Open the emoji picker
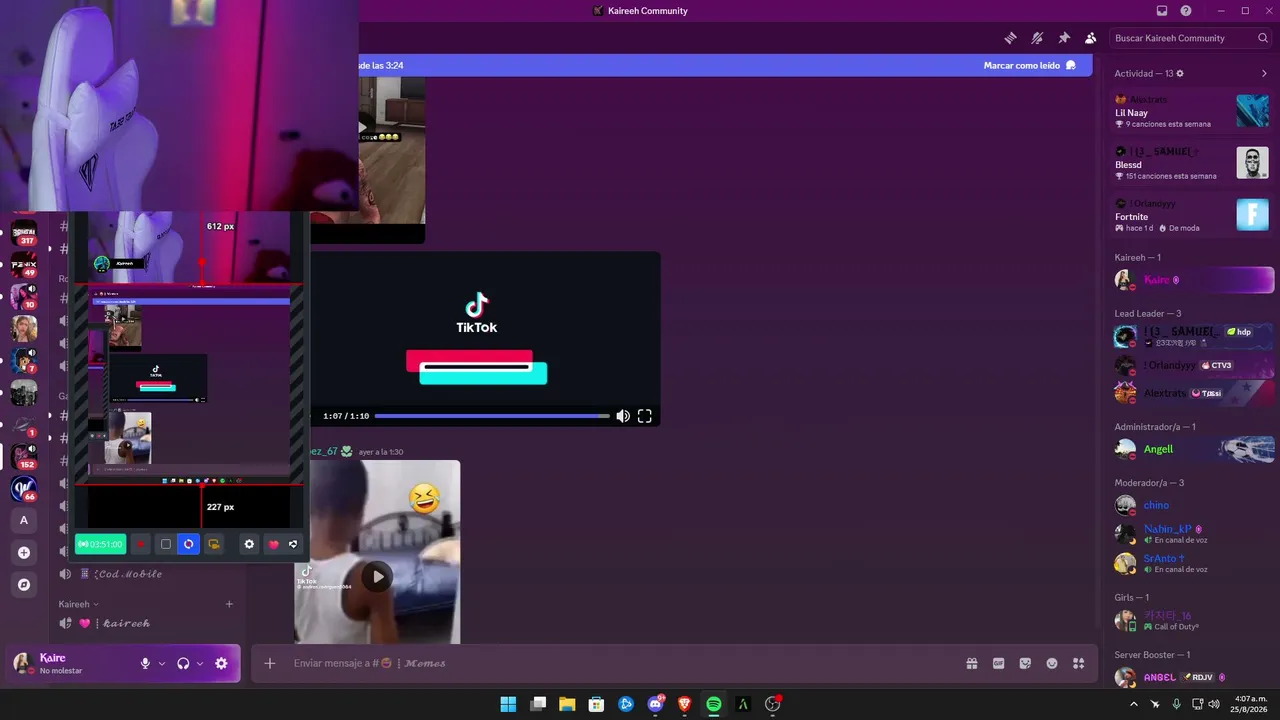 (1052, 663)
